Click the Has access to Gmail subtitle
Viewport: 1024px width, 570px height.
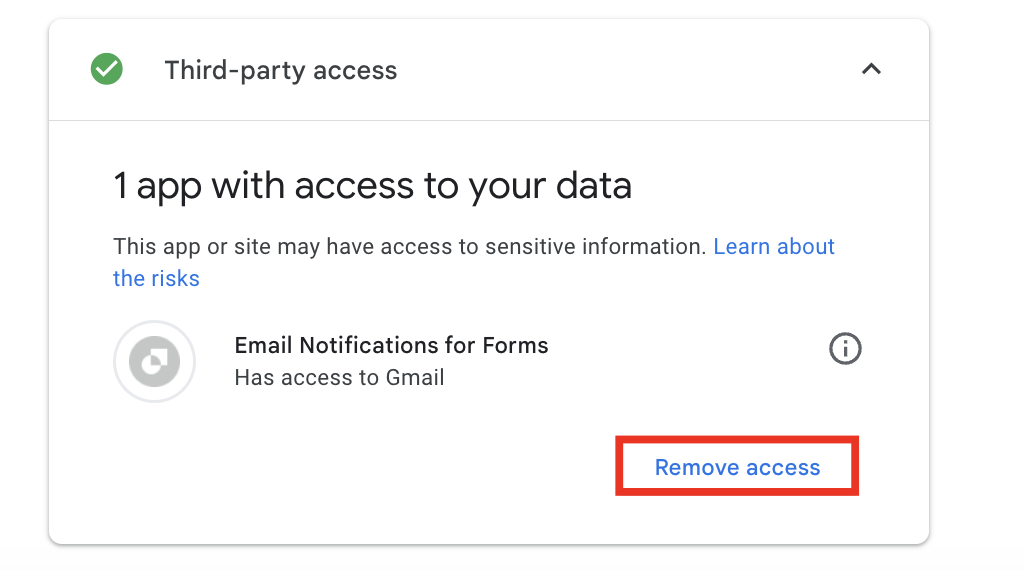click(339, 378)
